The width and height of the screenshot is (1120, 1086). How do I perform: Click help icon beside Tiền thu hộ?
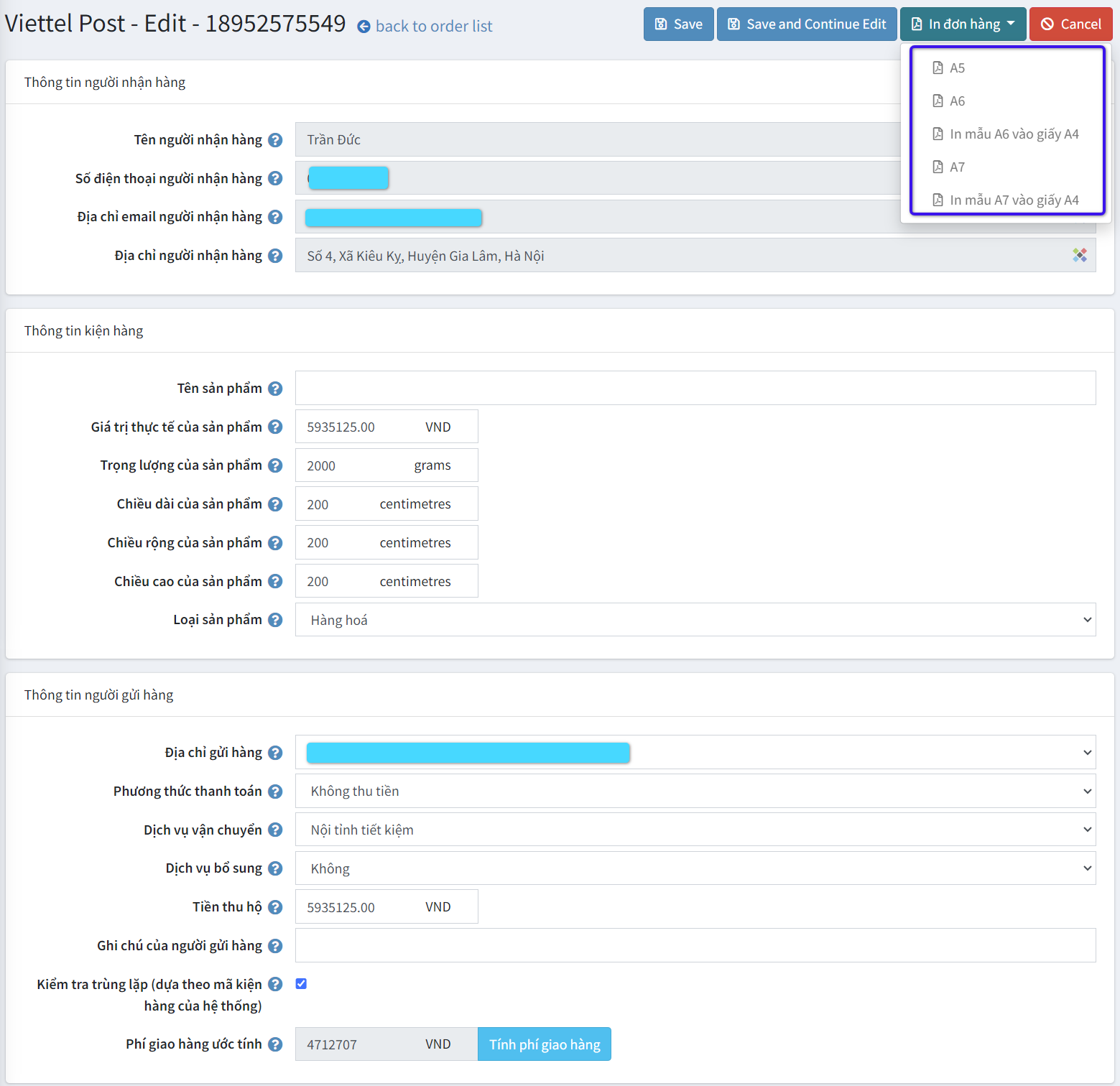[x=275, y=907]
